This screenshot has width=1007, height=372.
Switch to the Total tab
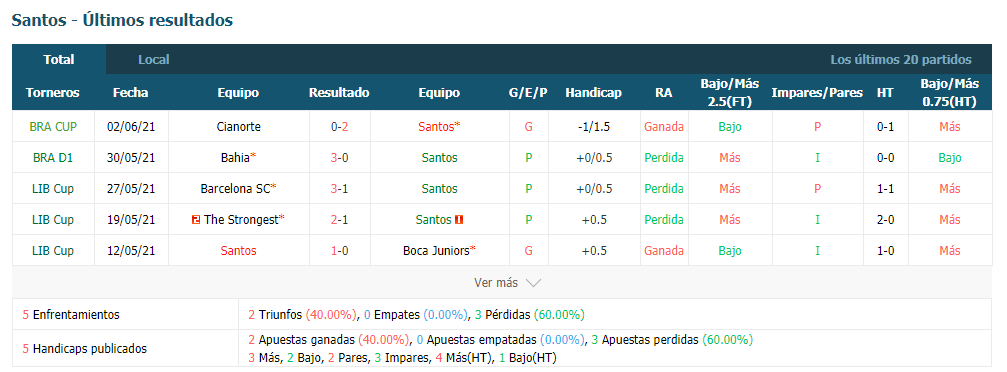tap(59, 60)
